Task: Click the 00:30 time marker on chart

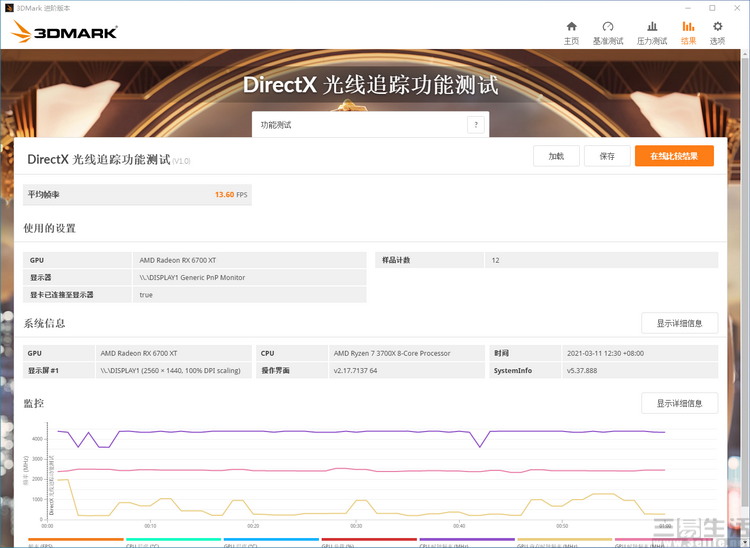Action: 356,526
